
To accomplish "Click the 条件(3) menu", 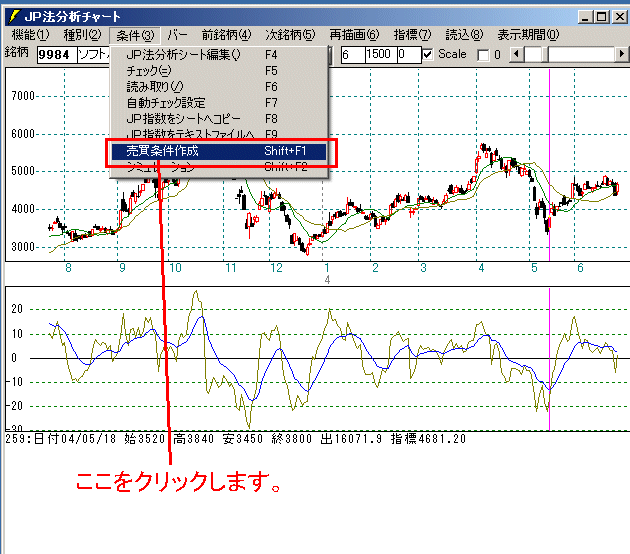I will tap(135, 36).
